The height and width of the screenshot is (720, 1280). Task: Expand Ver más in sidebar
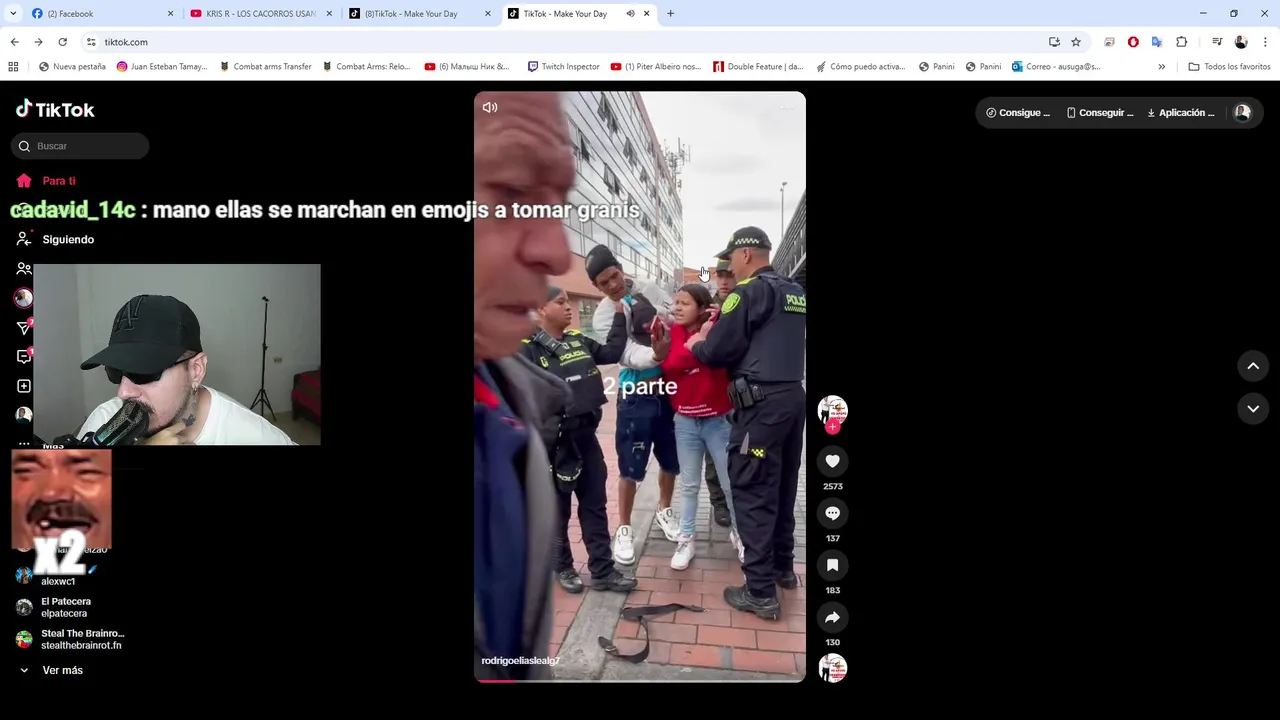[x=50, y=670]
